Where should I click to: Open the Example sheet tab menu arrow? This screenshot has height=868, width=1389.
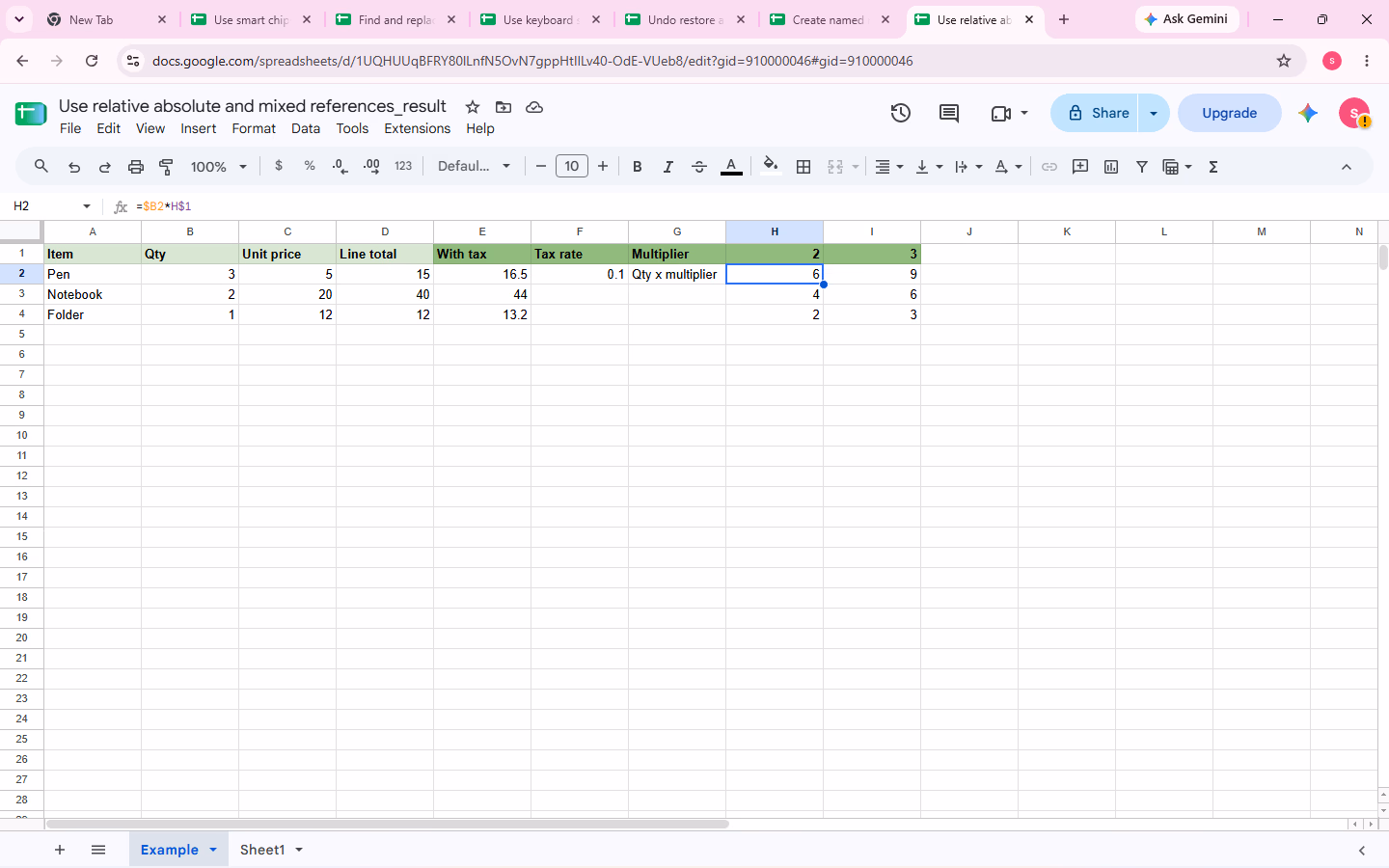(213, 850)
